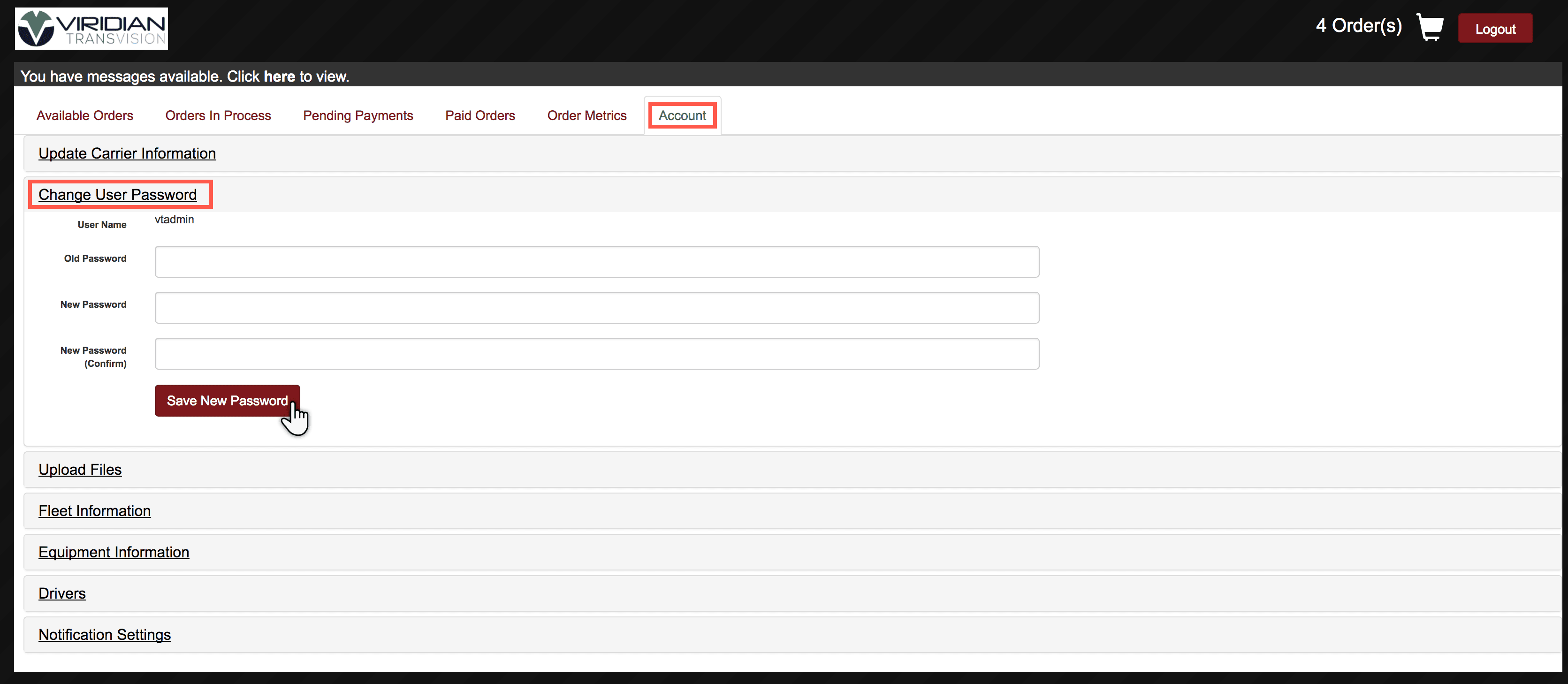
Task: Expand the Fleet Information section
Action: coord(94,511)
